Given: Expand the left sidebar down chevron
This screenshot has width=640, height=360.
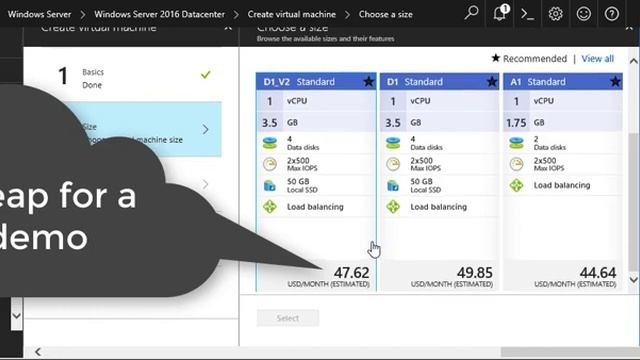Looking at the screenshot, I should [x=16, y=316].
